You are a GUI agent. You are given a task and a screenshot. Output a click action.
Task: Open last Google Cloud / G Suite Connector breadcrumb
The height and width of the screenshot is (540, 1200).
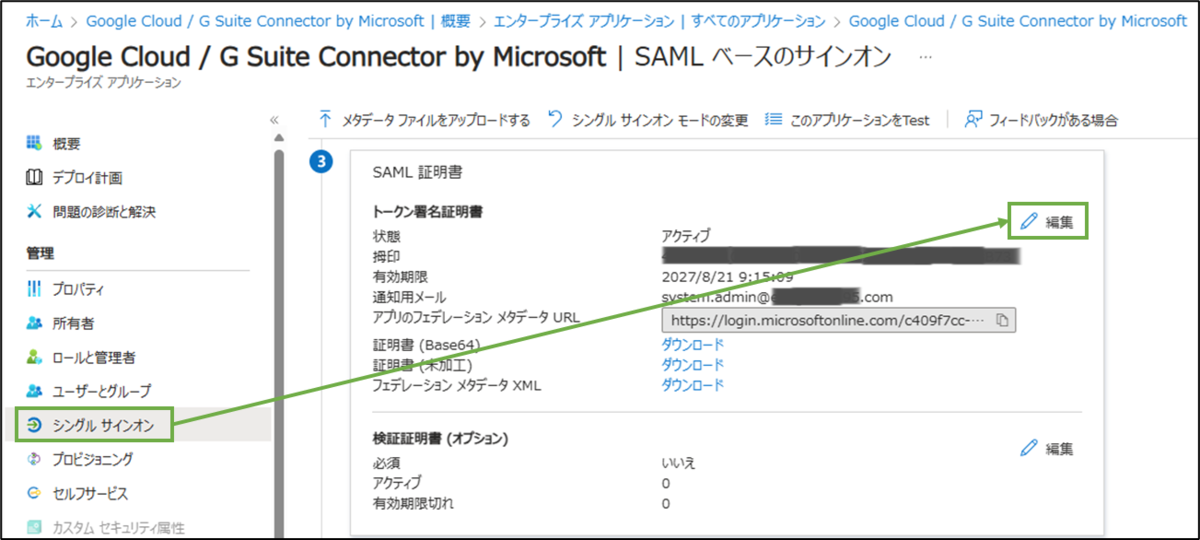1018,20
